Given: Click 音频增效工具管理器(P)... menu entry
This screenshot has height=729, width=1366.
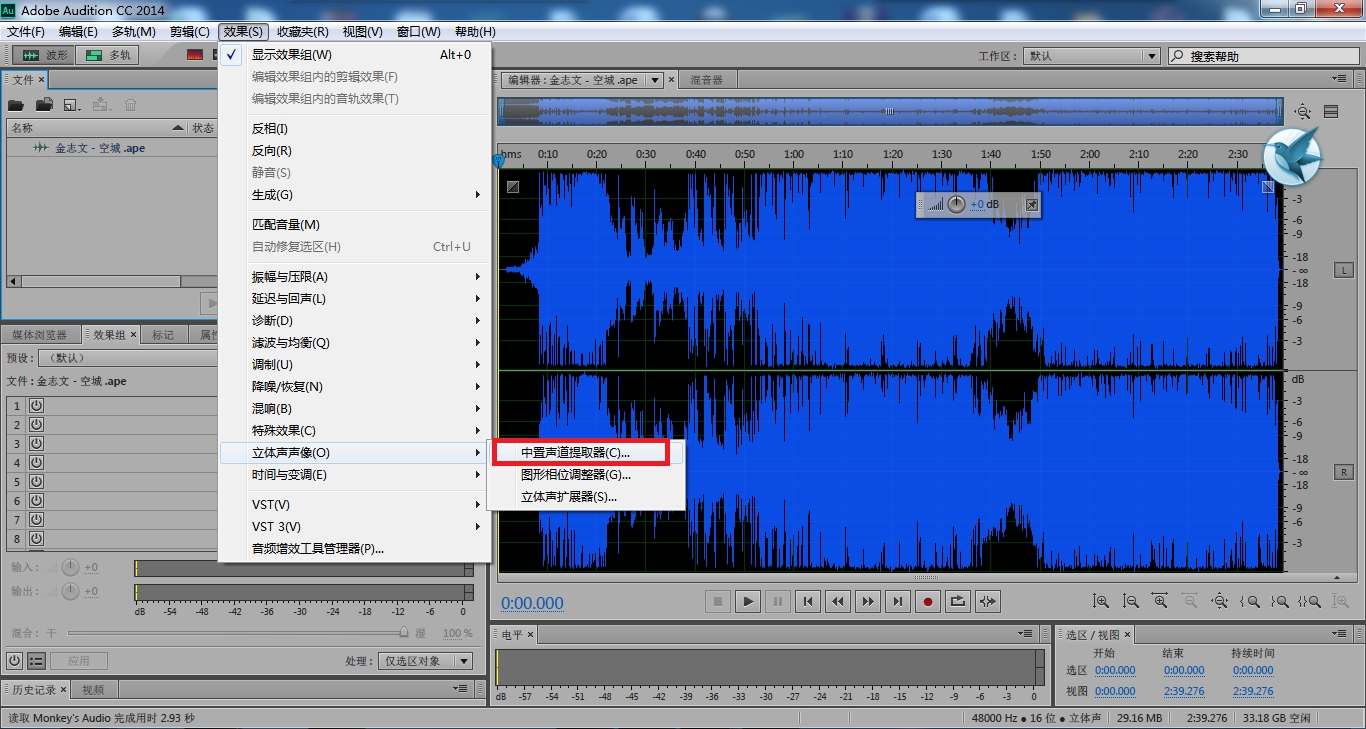Looking at the screenshot, I should pos(355,548).
